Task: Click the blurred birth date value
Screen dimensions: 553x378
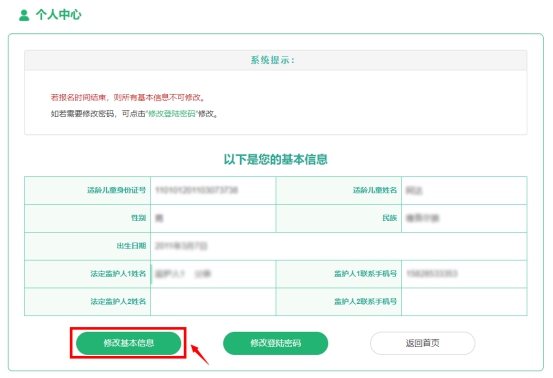Action: [x=181, y=246]
